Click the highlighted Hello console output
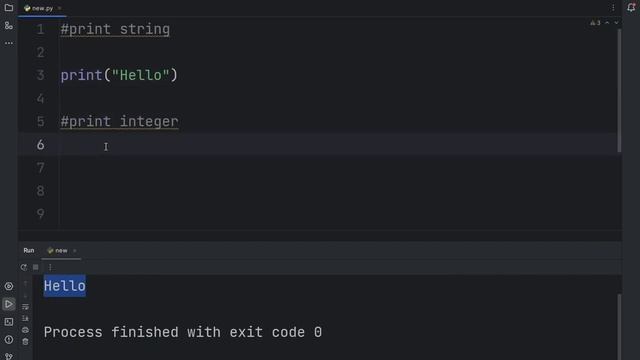The image size is (640, 360). point(64,286)
